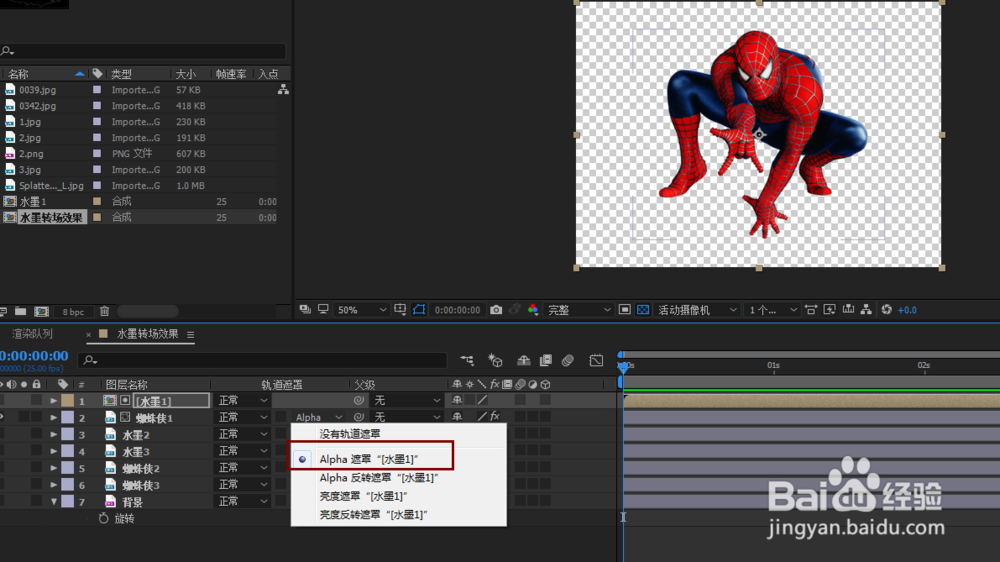
Task: Click the label color swatch of layer 水墨1
Action: (68, 401)
